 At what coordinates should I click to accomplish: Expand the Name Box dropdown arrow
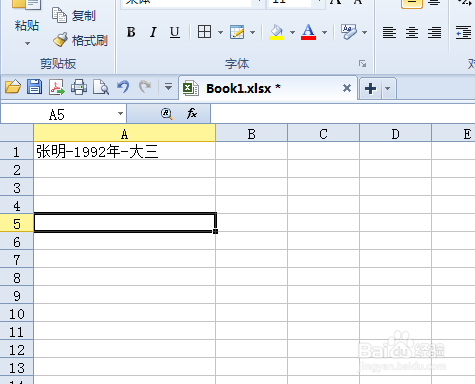pos(120,114)
